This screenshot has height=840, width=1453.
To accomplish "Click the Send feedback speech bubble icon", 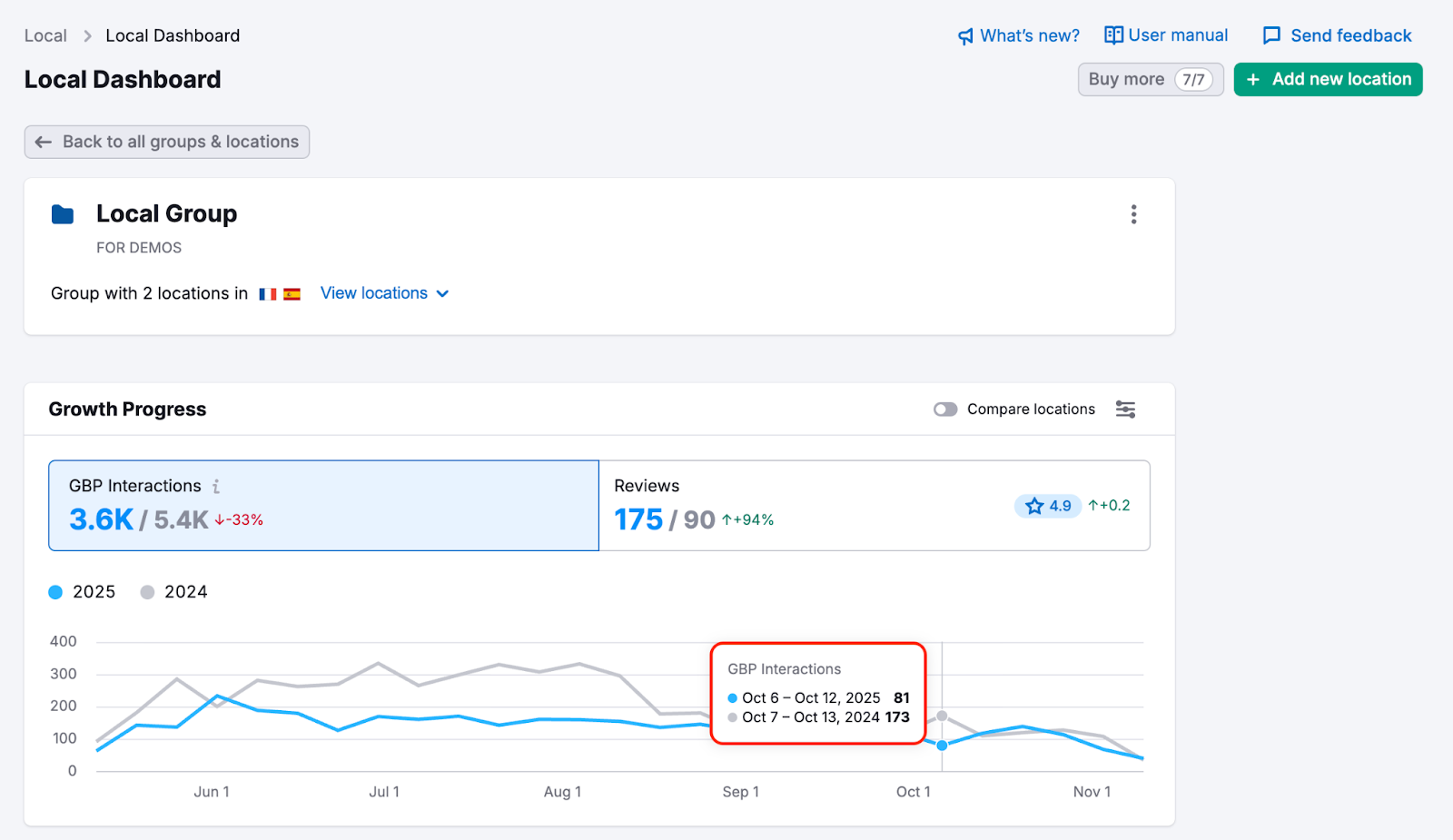I will coord(1270,35).
